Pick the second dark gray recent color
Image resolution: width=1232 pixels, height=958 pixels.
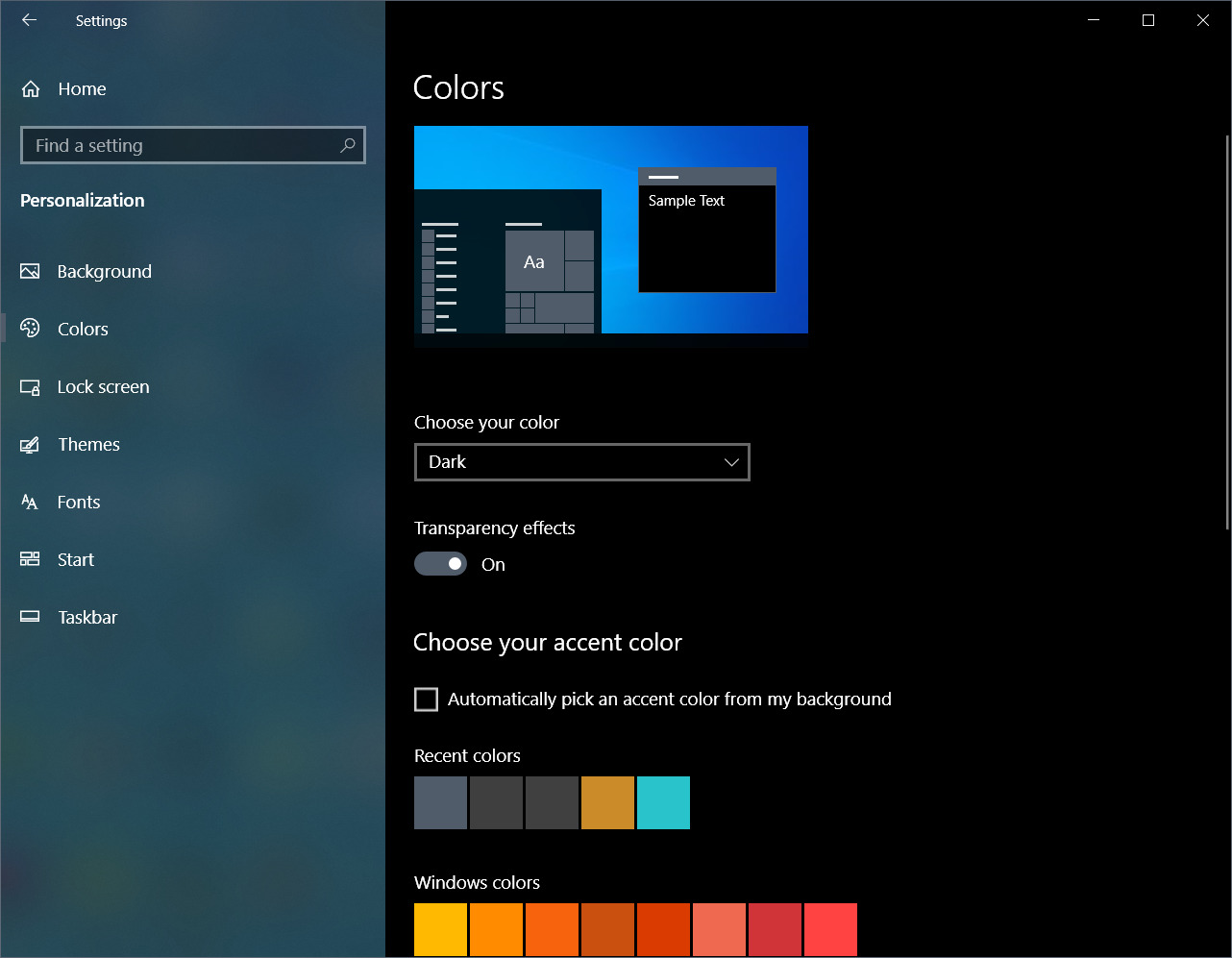click(x=496, y=802)
